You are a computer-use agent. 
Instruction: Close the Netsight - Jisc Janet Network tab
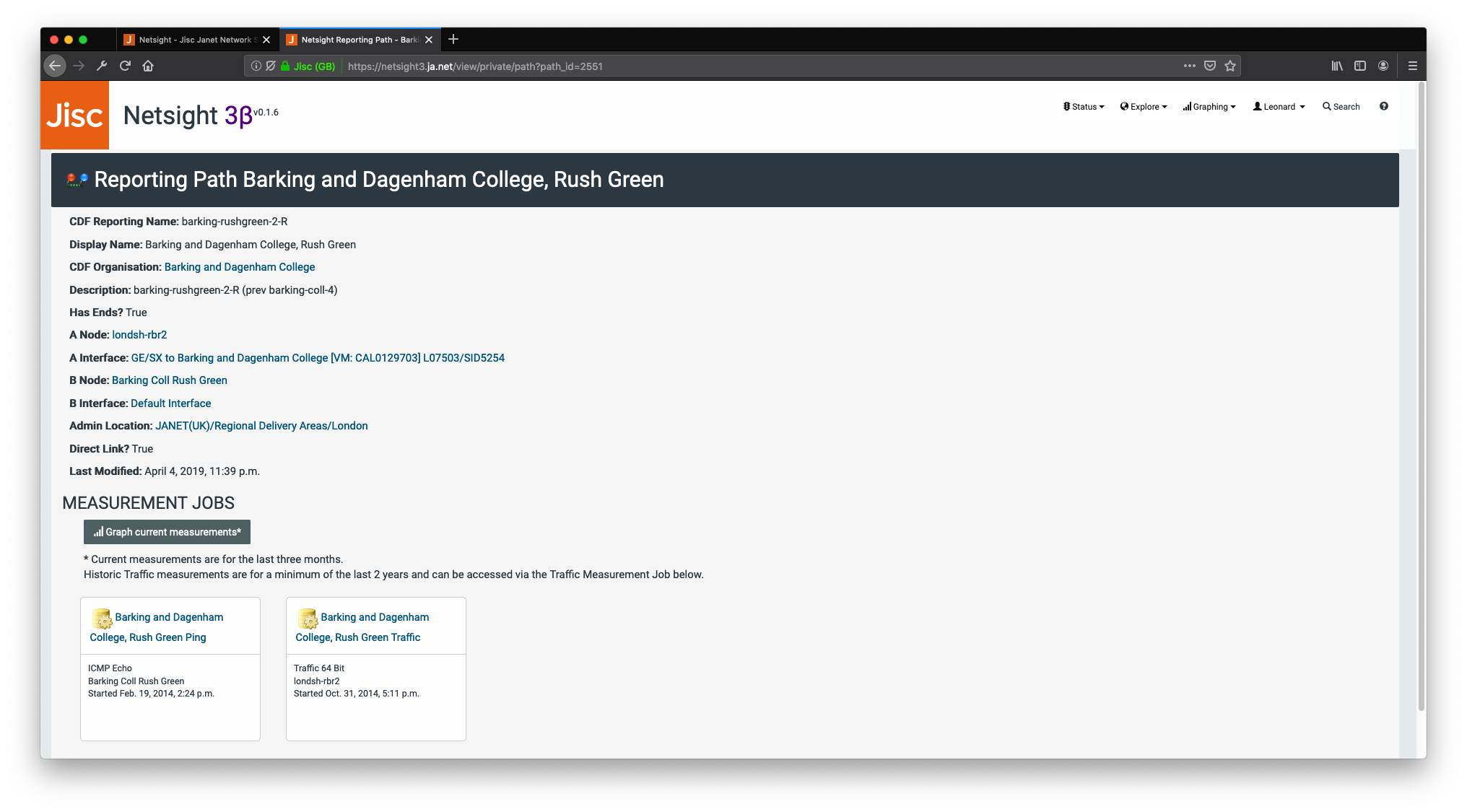click(x=266, y=40)
